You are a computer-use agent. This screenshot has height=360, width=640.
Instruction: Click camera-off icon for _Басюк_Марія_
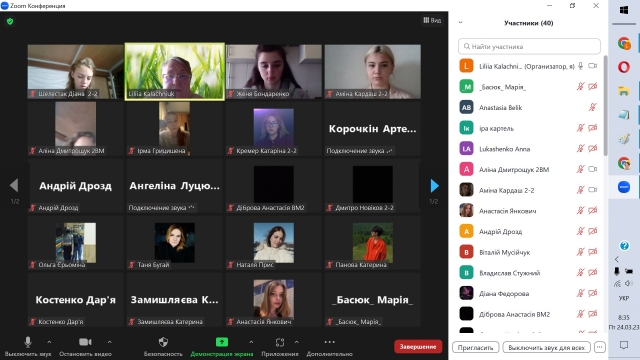pyautogui.click(x=593, y=87)
